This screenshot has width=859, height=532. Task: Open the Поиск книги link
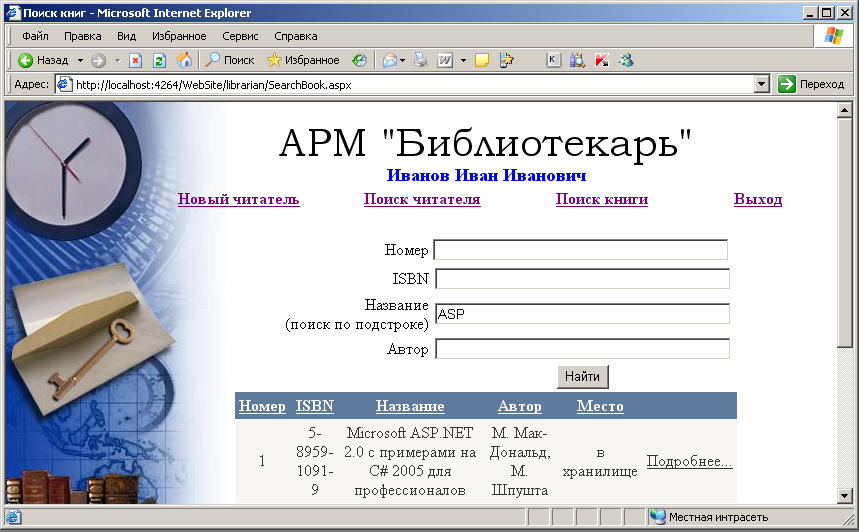point(602,199)
